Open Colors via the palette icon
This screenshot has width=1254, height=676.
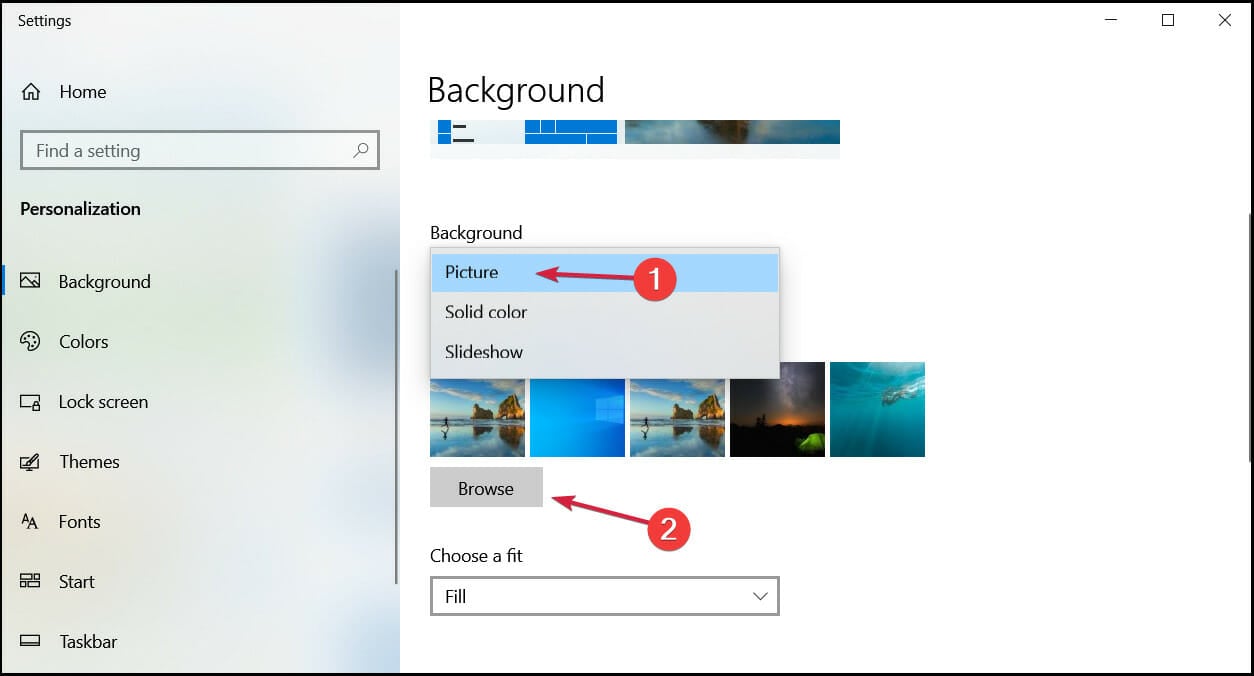click(x=30, y=341)
